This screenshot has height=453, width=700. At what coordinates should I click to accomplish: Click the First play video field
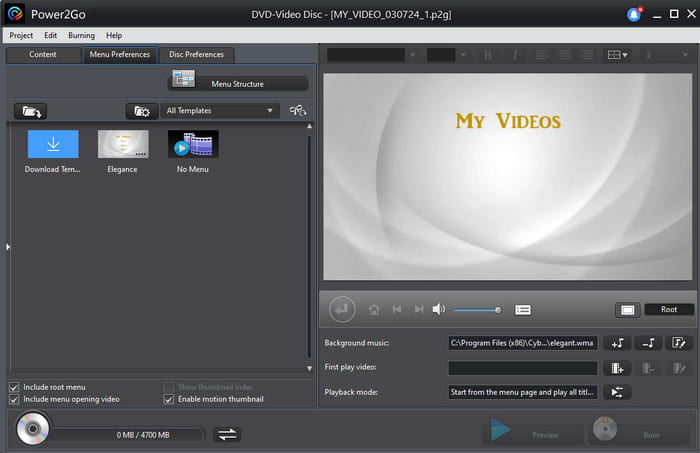pyautogui.click(x=523, y=368)
